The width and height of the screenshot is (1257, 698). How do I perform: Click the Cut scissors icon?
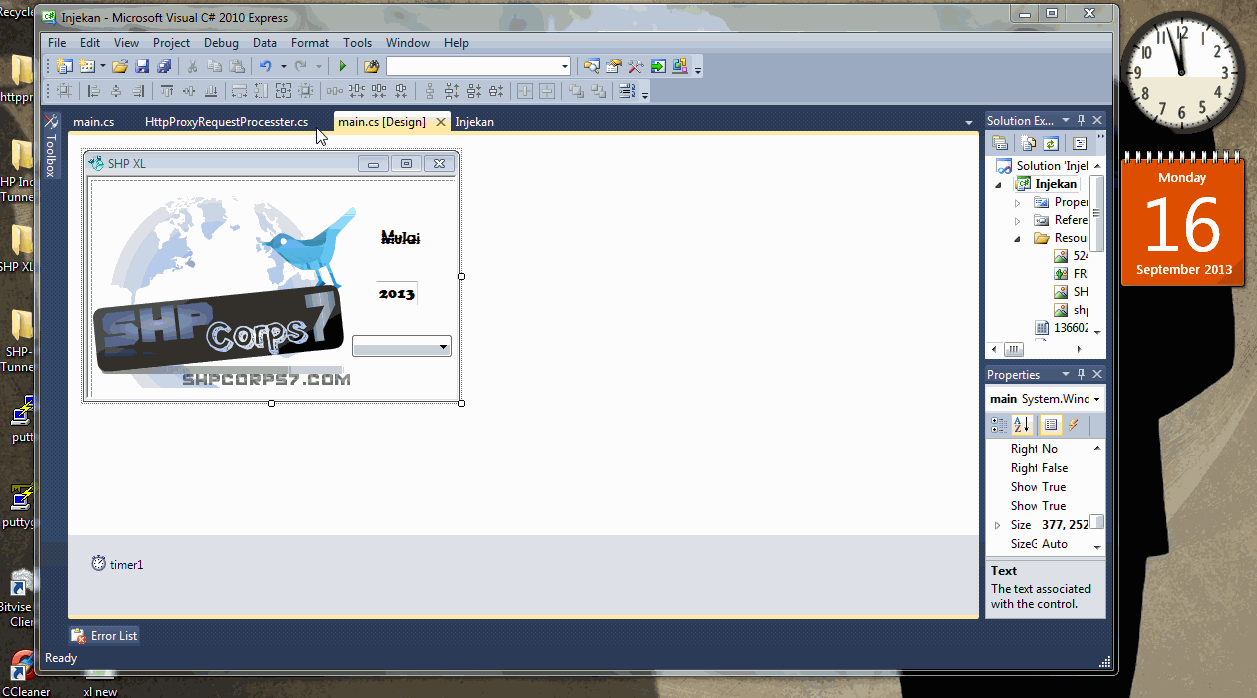click(192, 66)
